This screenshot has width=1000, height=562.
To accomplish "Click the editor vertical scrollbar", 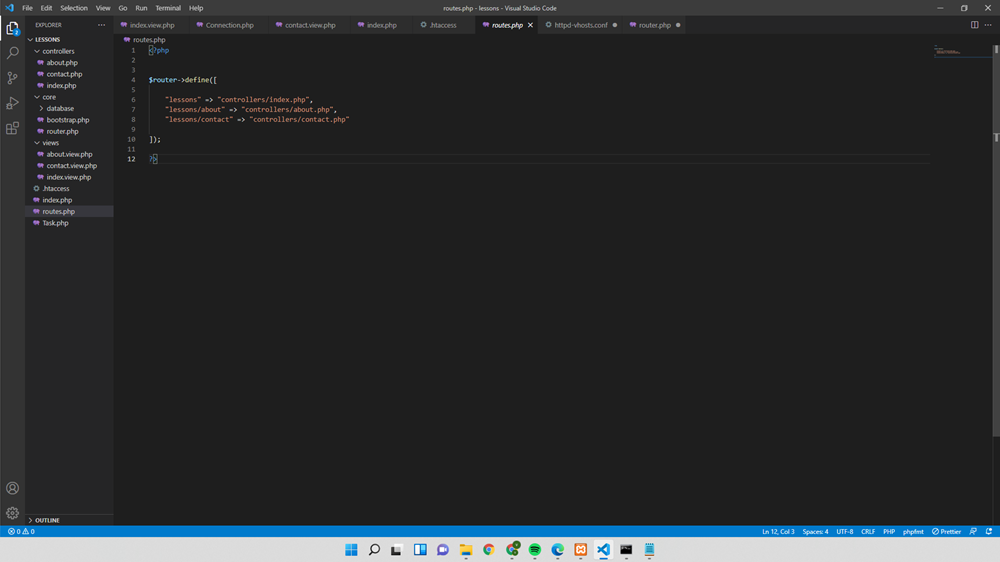I will tap(996, 241).
